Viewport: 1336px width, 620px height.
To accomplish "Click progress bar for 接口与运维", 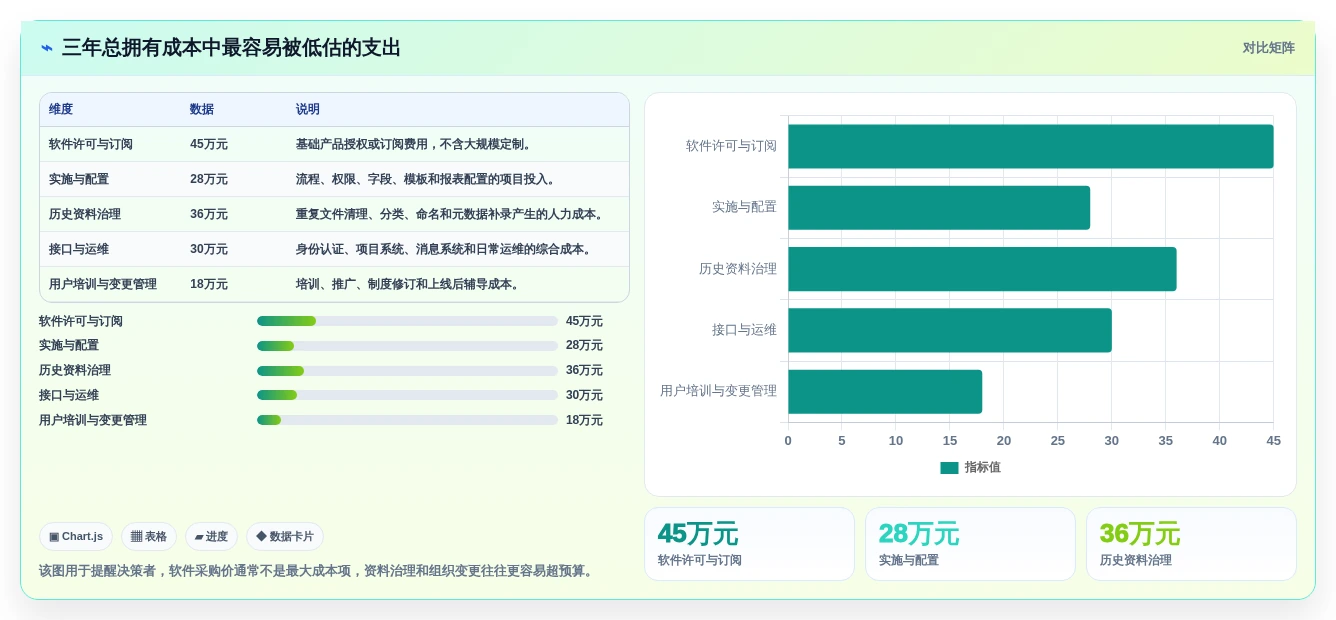I will (407, 395).
